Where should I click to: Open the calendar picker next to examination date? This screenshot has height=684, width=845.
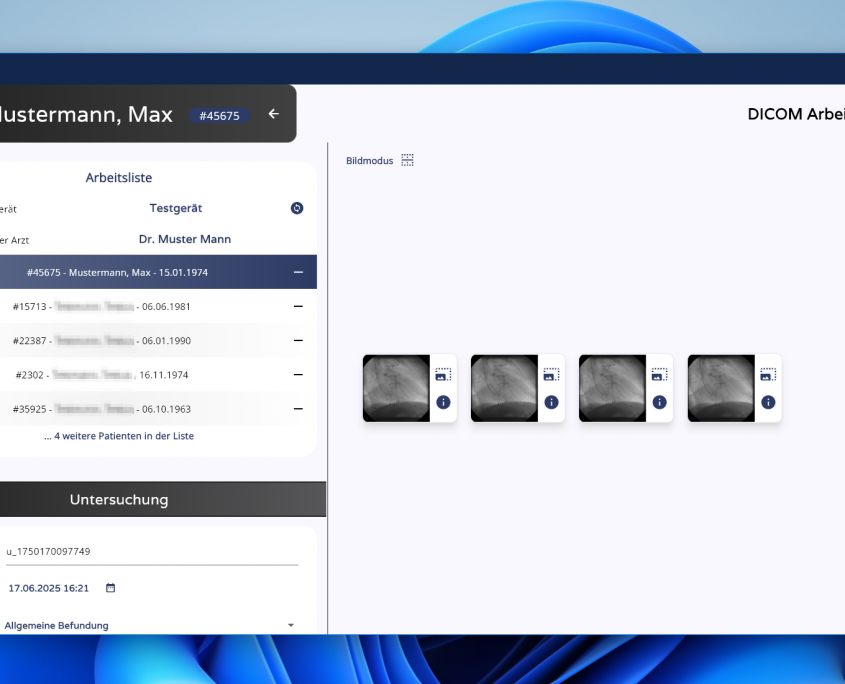click(x=111, y=588)
